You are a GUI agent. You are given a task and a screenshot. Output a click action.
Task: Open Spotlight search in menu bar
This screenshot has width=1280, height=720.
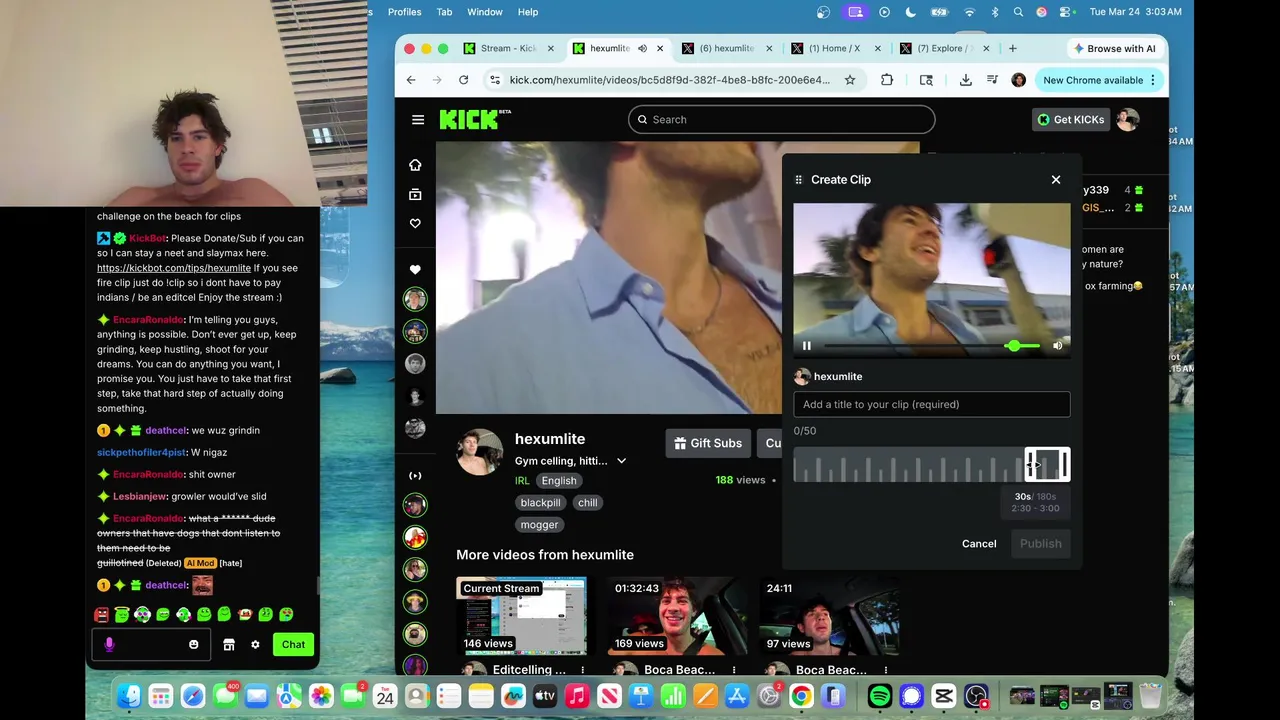pyautogui.click(x=1018, y=12)
